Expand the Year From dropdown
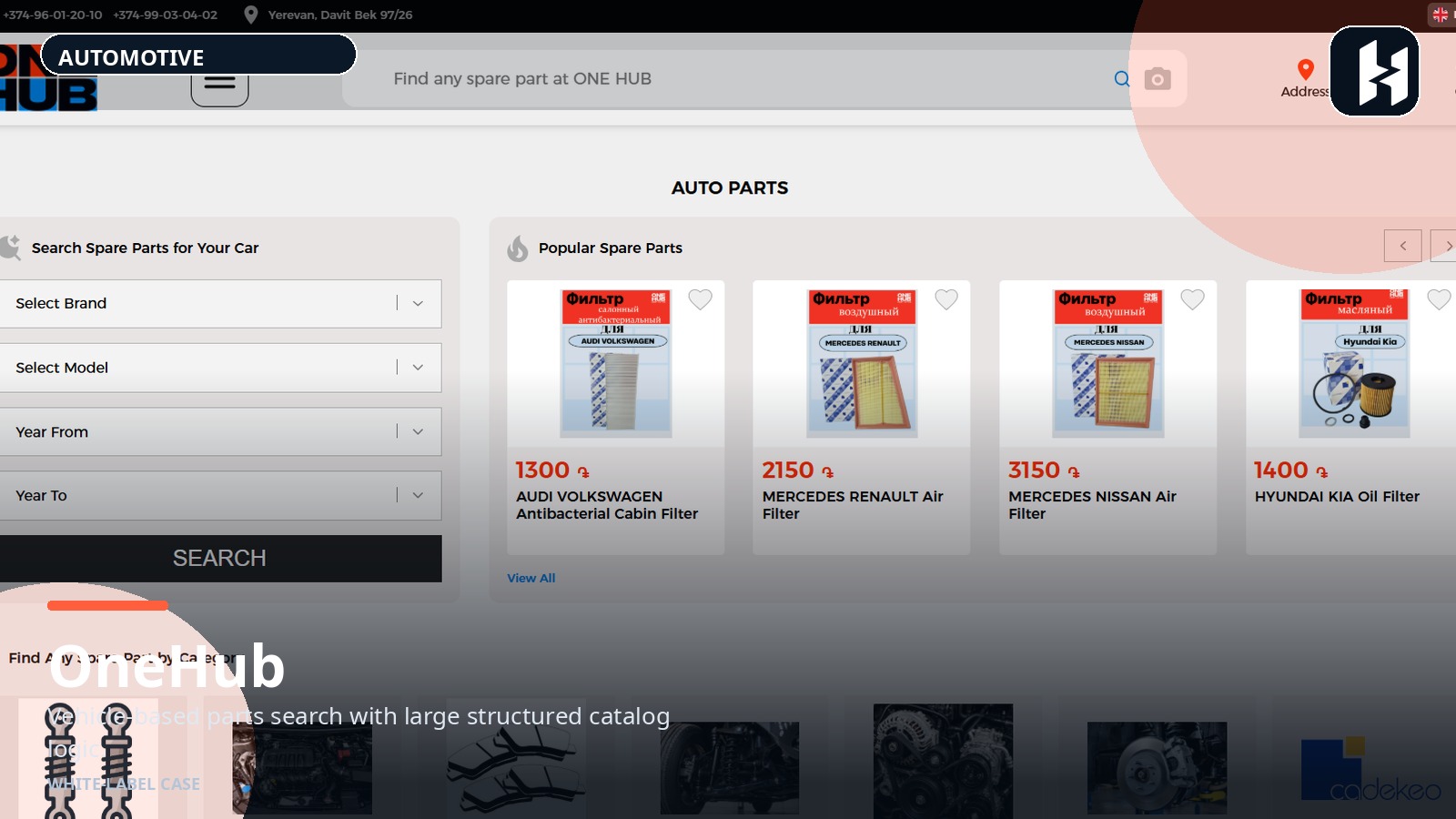The width and height of the screenshot is (1456, 819). [220, 432]
